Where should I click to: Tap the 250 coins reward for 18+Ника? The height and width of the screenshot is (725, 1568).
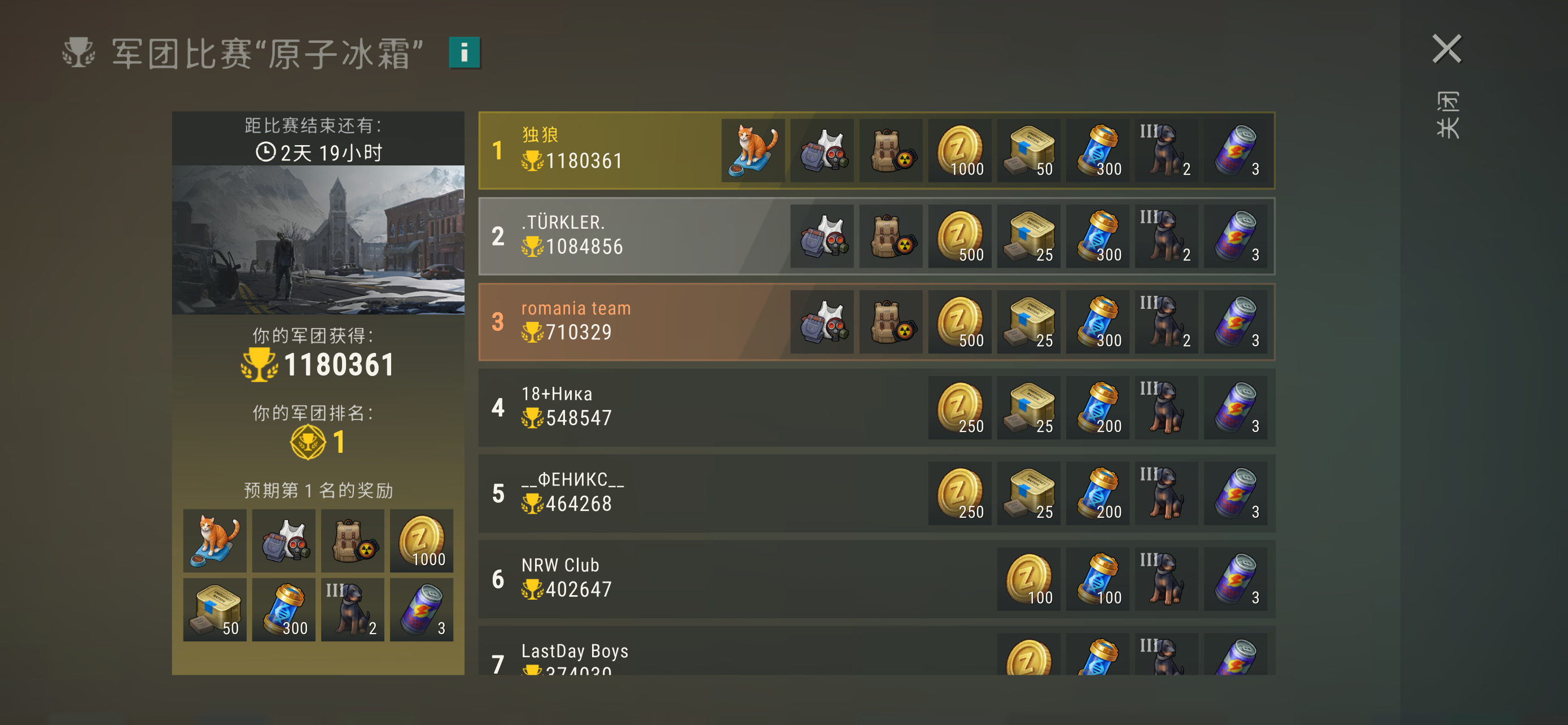(960, 408)
